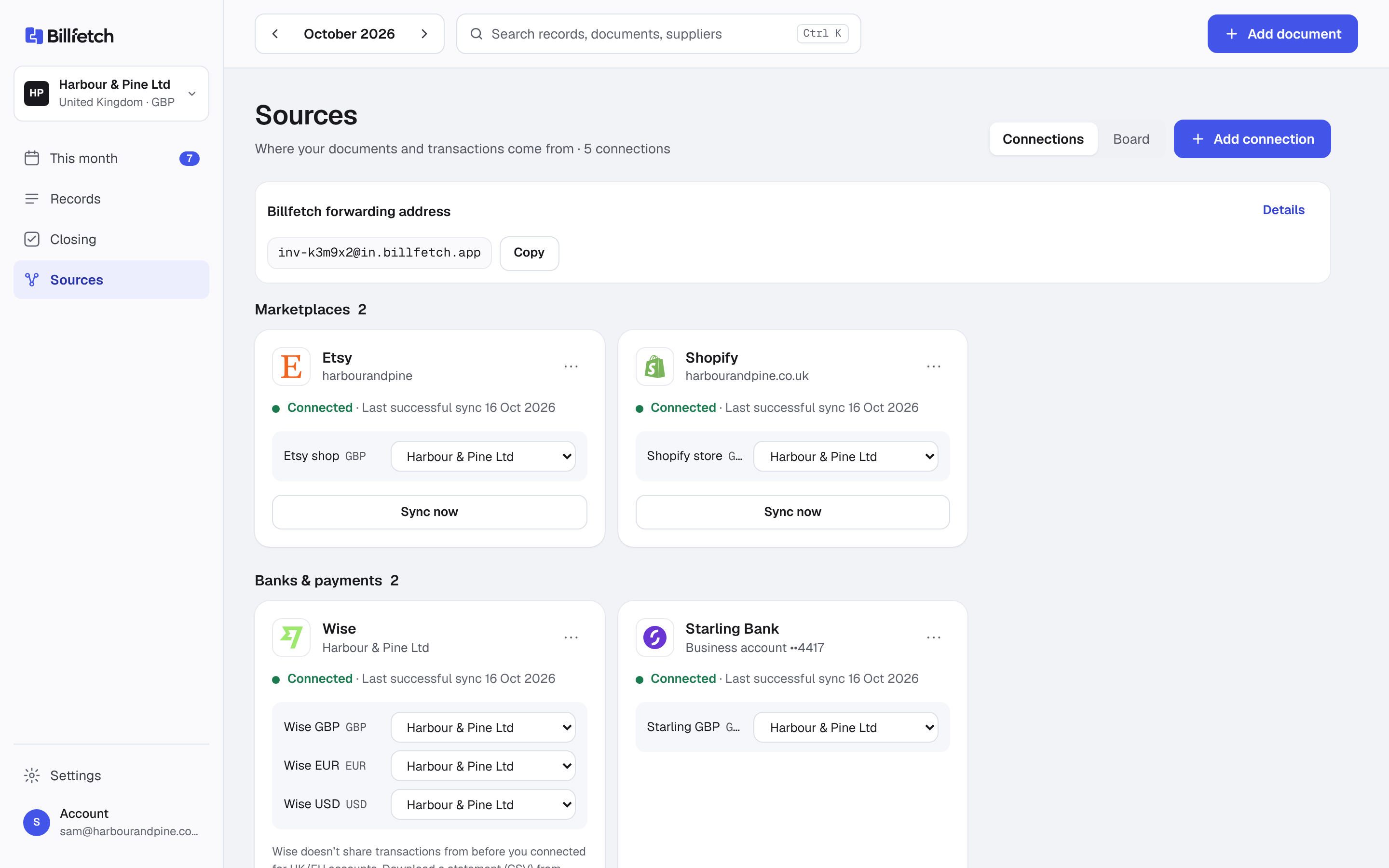This screenshot has width=1389, height=868.
Task: Open the Starling GBP company dropdown
Action: (846, 727)
